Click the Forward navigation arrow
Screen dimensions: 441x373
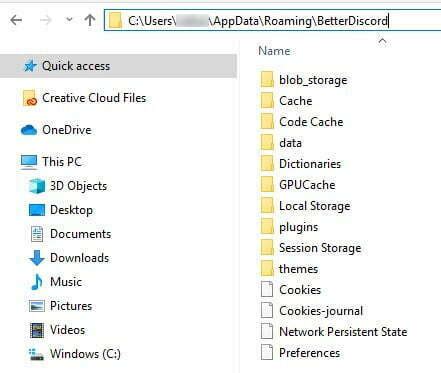(46, 20)
